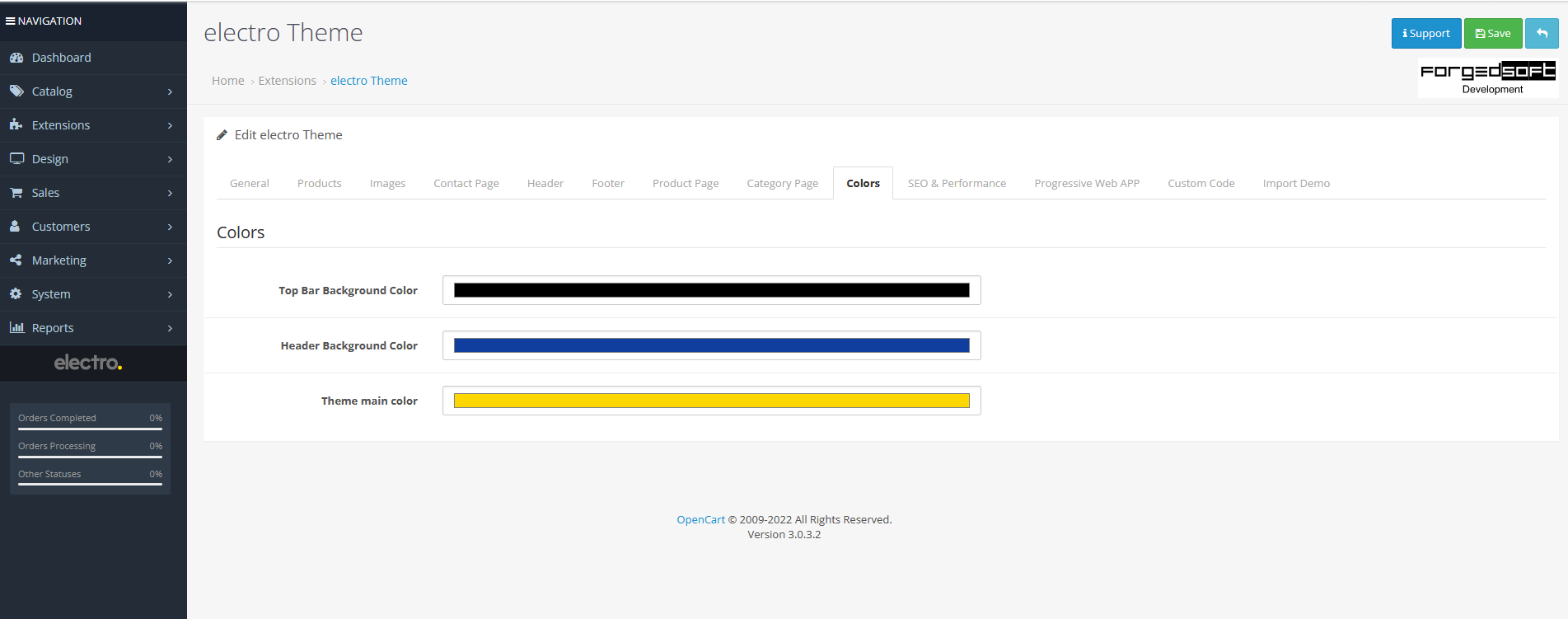Click the 'Version 3.0.3.2' footer text
The image size is (1568, 619).
tap(784, 534)
